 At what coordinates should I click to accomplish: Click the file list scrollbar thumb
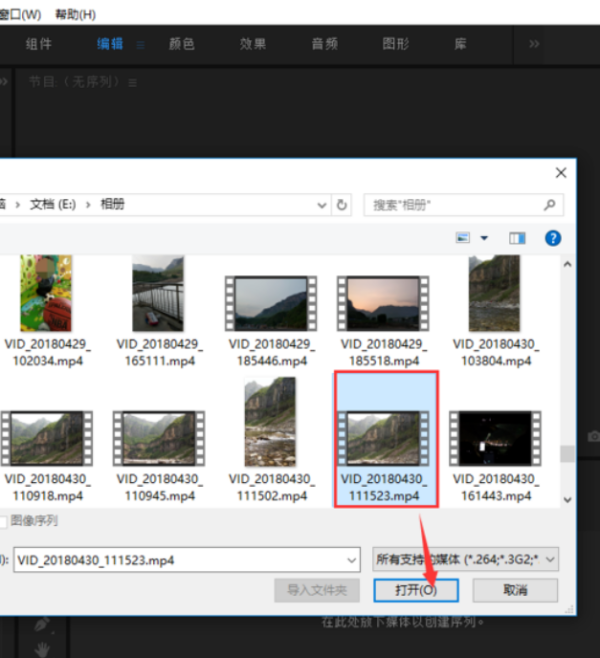[568, 454]
